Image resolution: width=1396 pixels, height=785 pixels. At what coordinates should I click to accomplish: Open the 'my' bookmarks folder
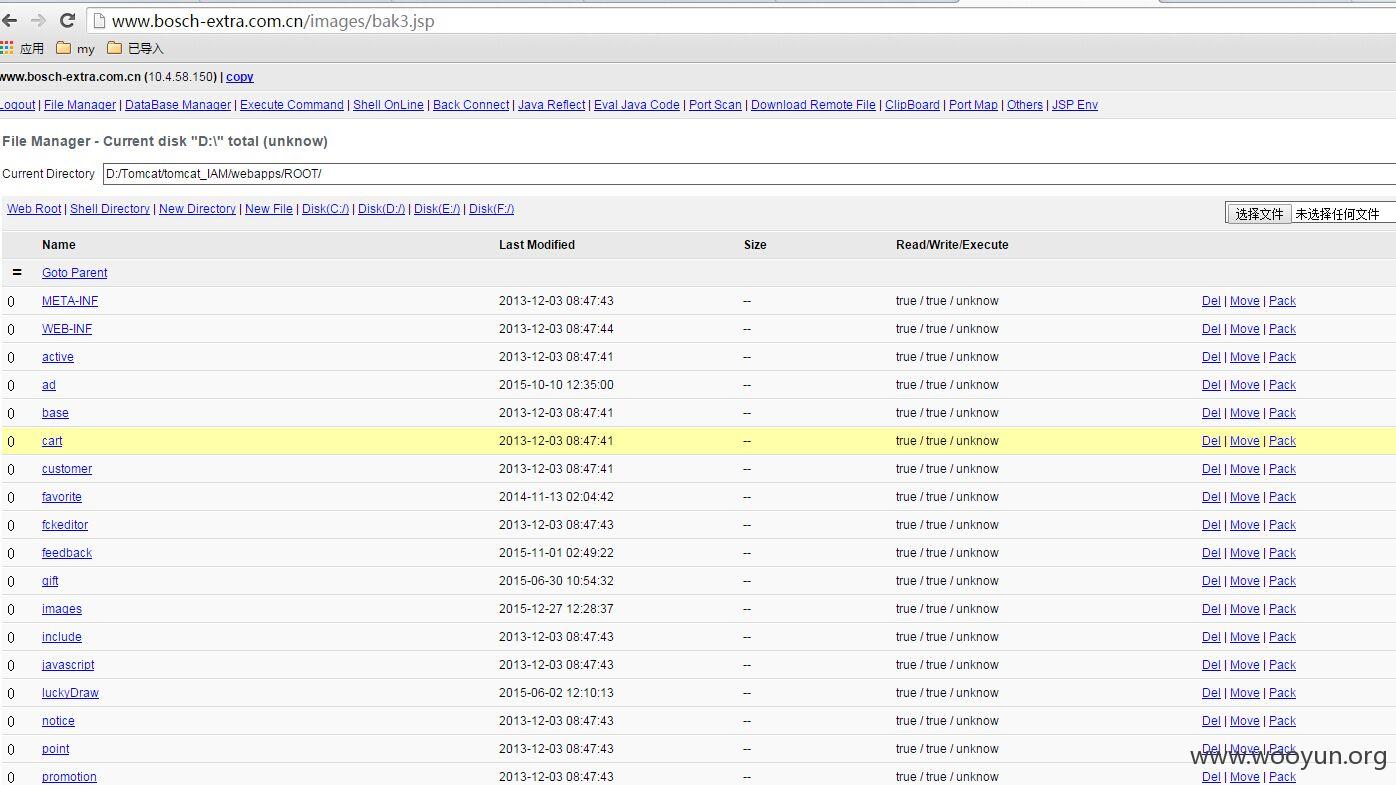(x=76, y=48)
